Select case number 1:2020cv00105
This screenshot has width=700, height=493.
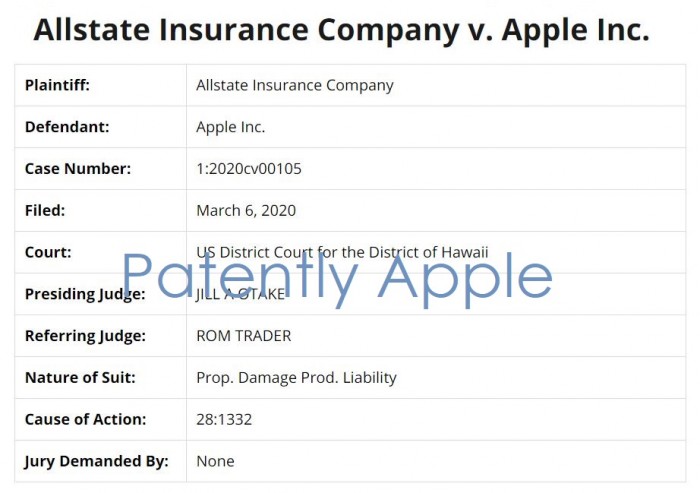[x=249, y=169]
